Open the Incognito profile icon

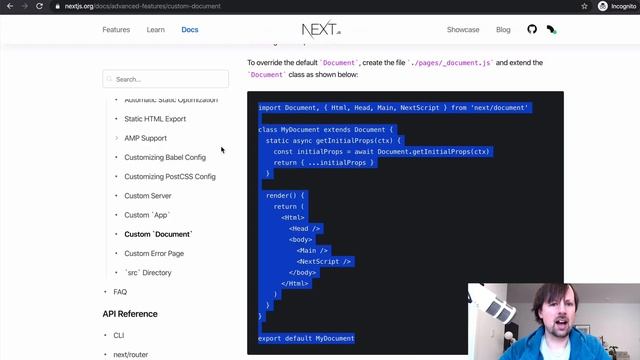602,6
